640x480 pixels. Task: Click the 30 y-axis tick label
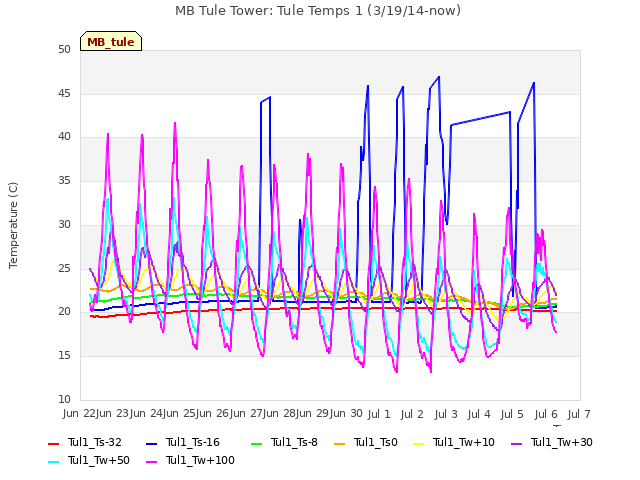[x=64, y=224]
